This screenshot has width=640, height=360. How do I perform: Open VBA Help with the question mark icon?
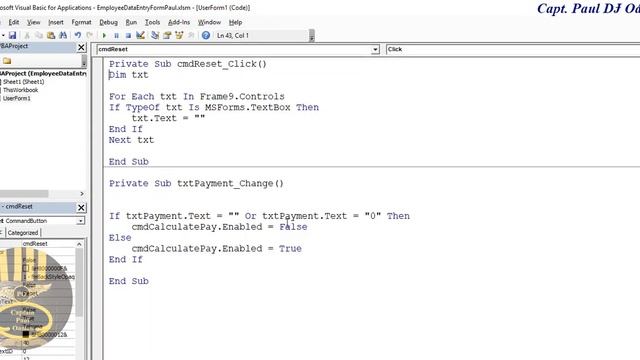click(x=206, y=36)
